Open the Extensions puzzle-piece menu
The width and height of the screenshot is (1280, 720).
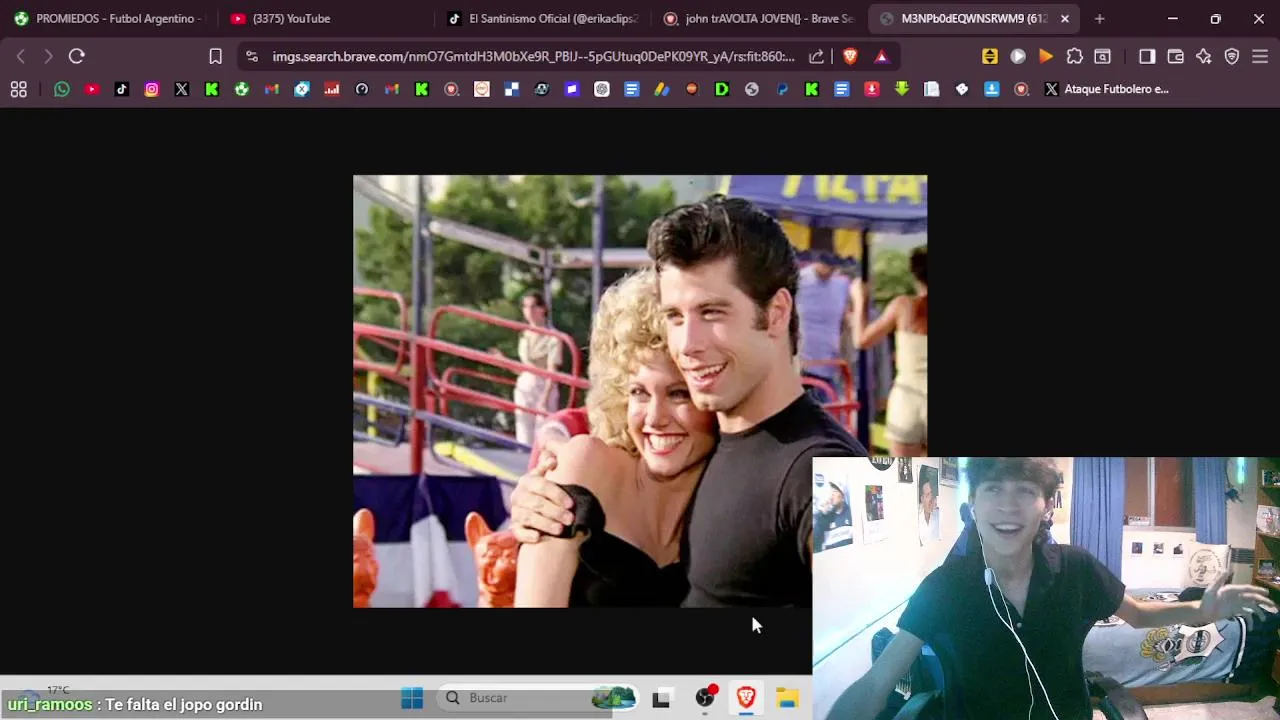pyautogui.click(x=1075, y=57)
